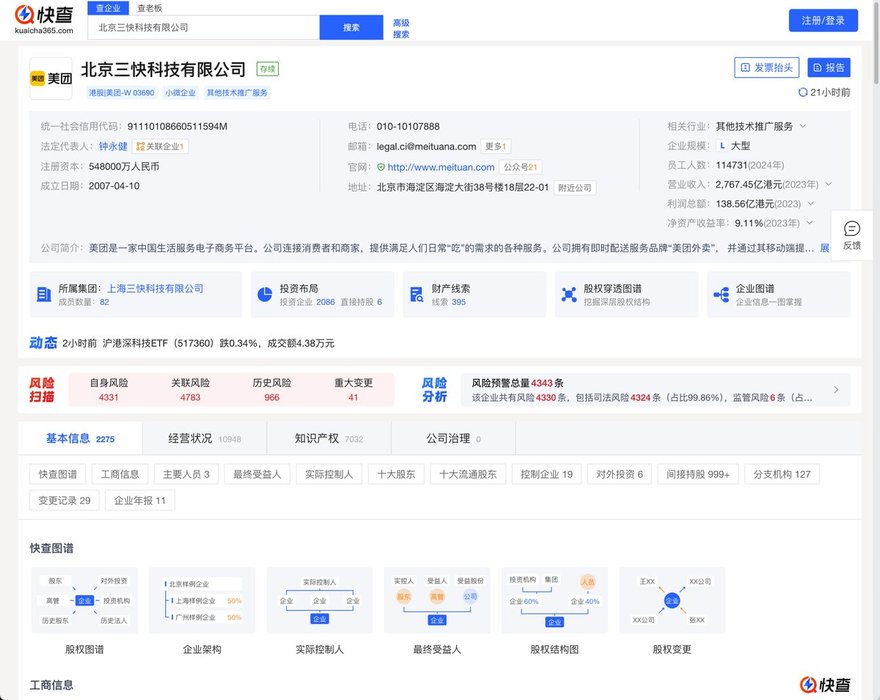The image size is (880, 700).
Task: Switch to the 查企业 search tab
Action: 108,8
